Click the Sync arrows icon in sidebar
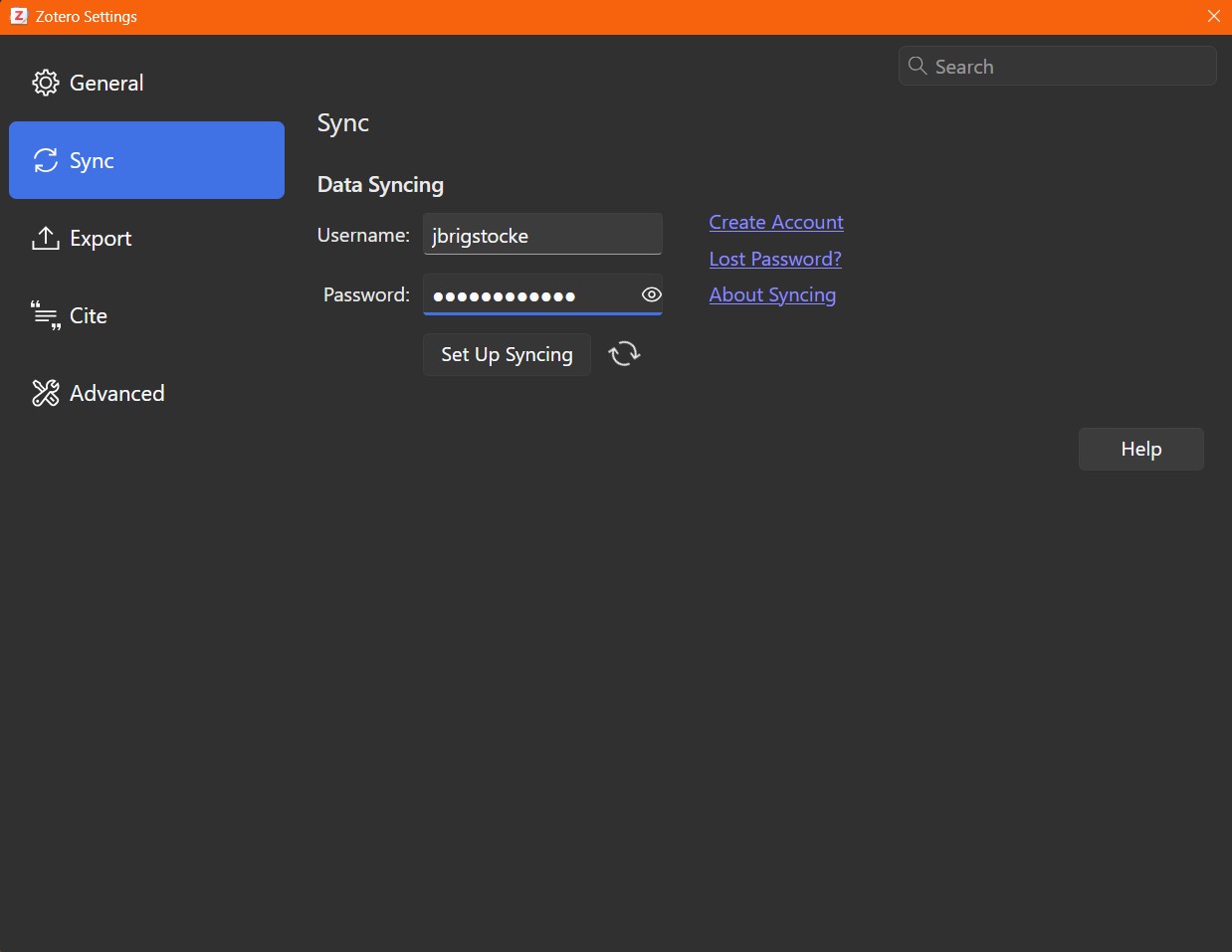The image size is (1232, 952). click(x=46, y=160)
